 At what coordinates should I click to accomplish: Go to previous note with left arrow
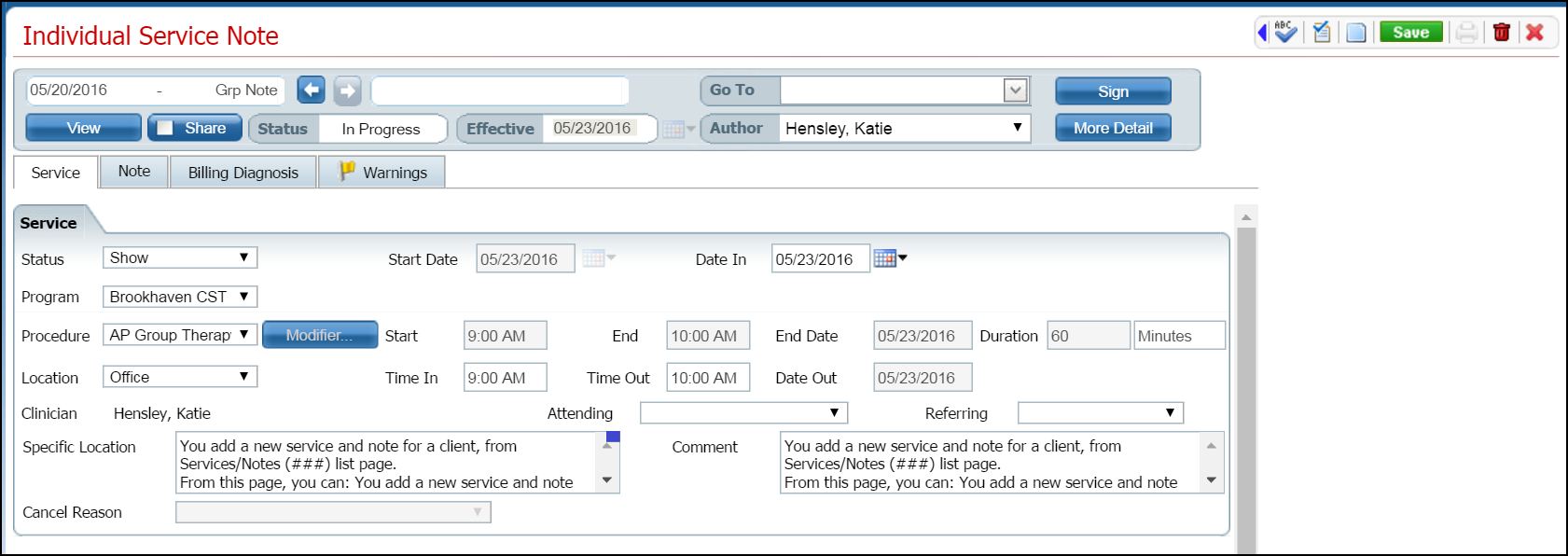(312, 90)
